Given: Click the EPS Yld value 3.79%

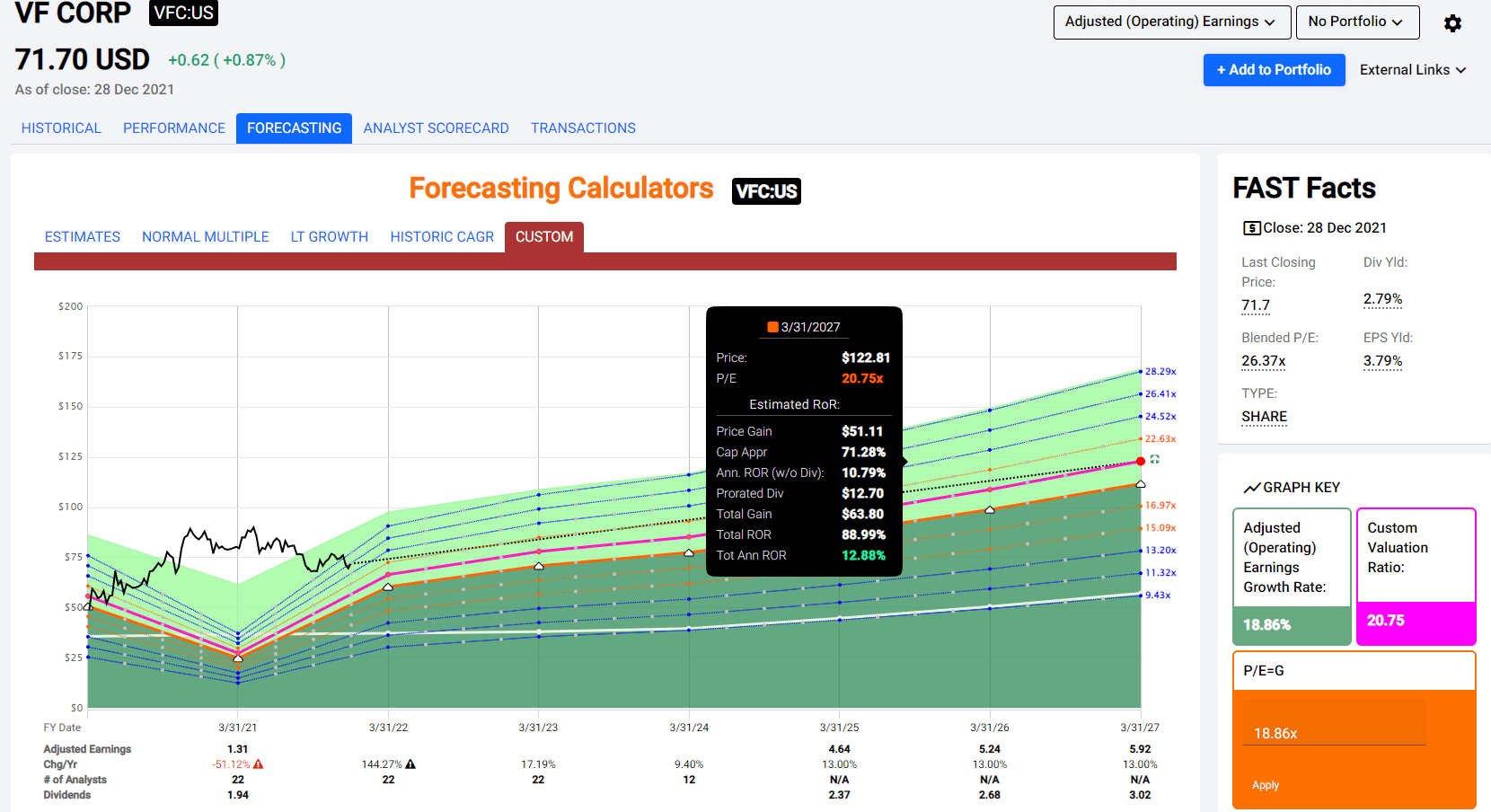Looking at the screenshot, I should coord(1382,361).
